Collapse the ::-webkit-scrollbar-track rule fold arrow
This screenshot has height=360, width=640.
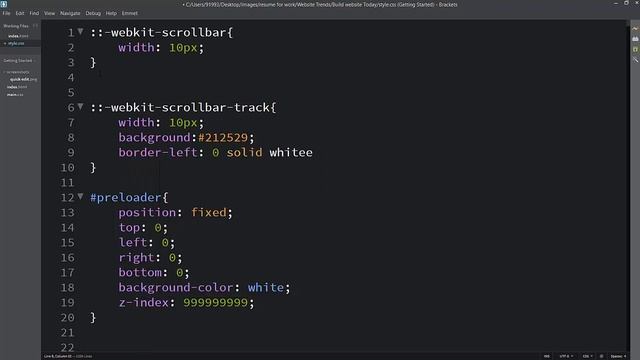pos(80,107)
